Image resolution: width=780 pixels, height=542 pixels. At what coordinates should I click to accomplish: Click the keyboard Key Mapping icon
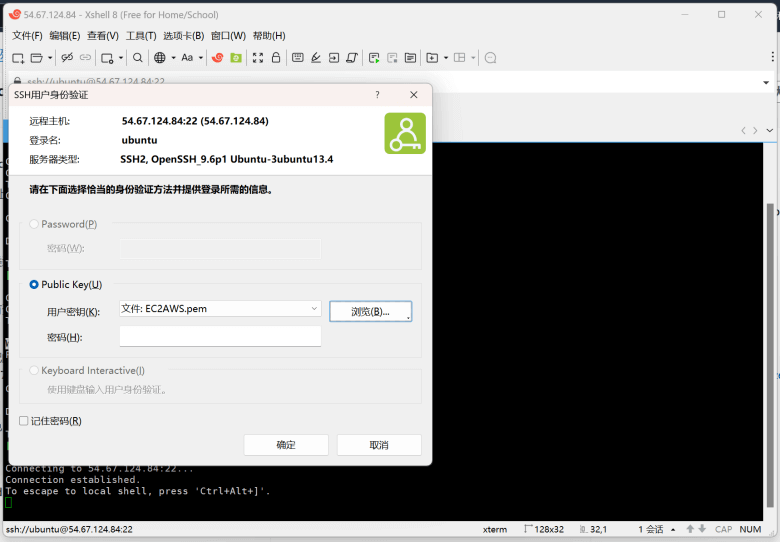coord(297,58)
